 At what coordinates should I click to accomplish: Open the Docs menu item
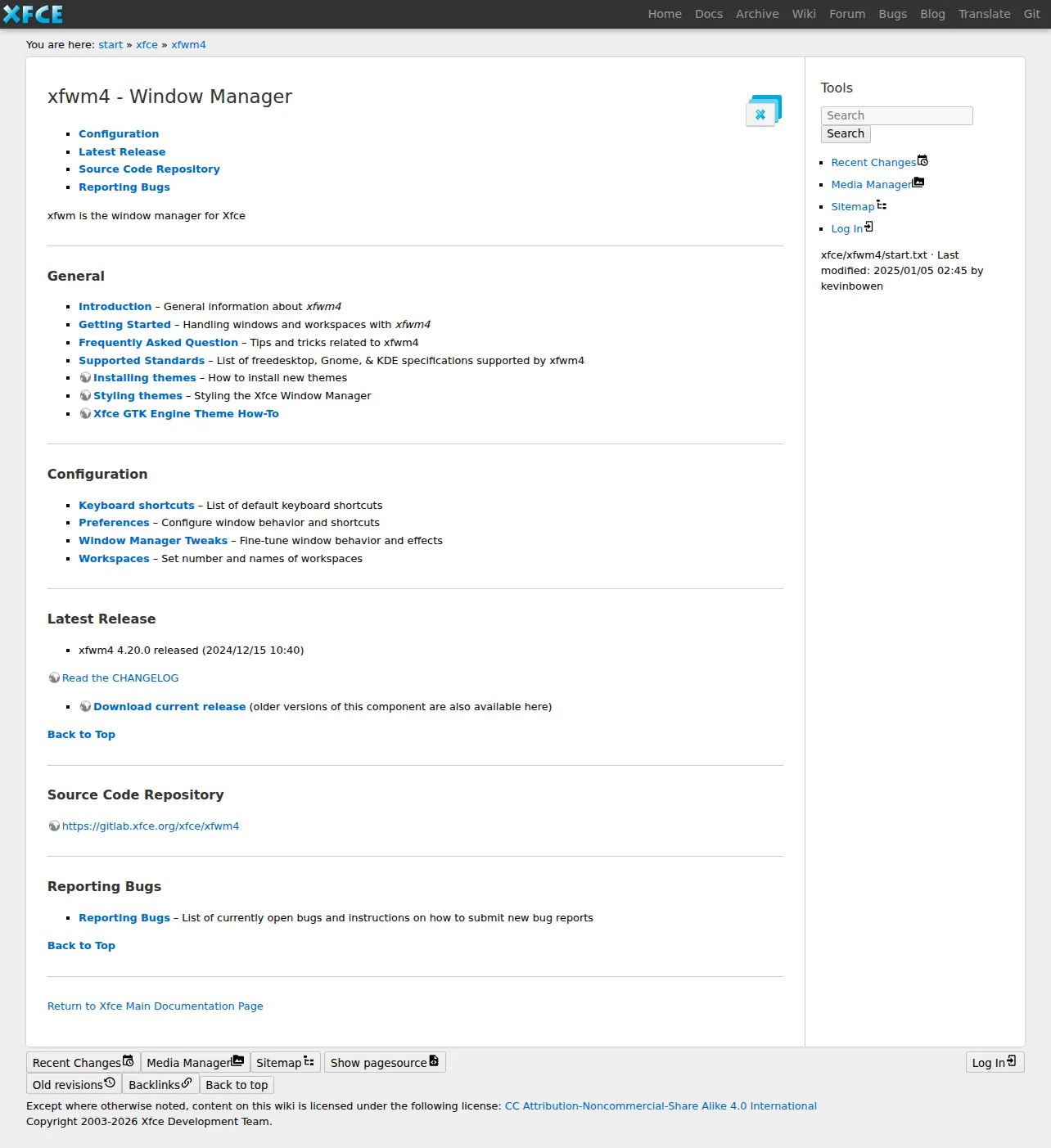point(709,14)
